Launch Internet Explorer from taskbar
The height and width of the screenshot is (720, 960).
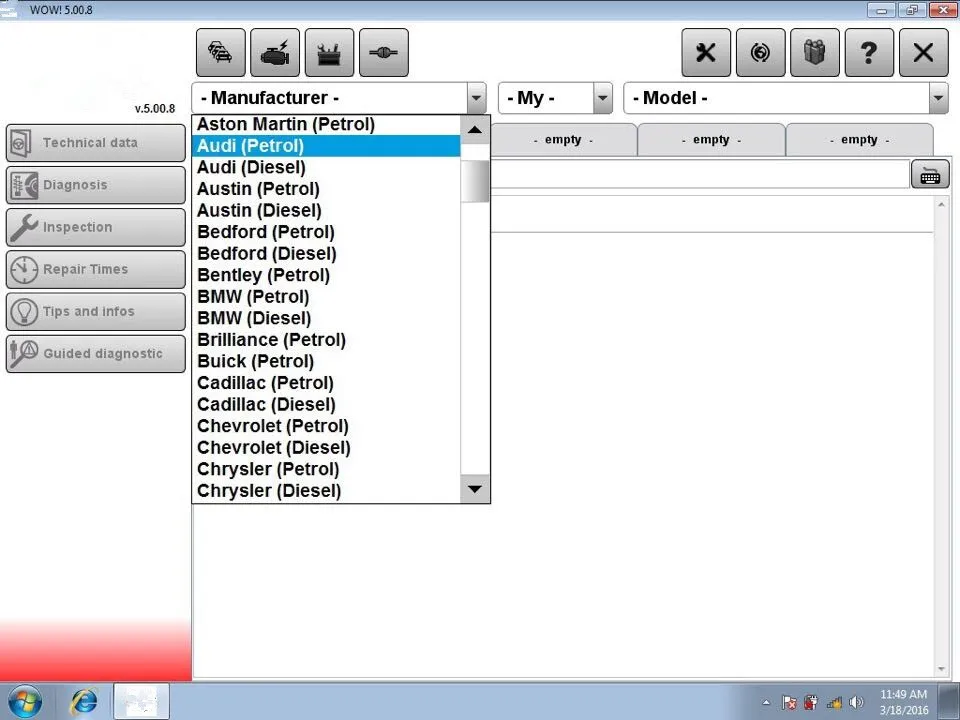pyautogui.click(x=84, y=702)
